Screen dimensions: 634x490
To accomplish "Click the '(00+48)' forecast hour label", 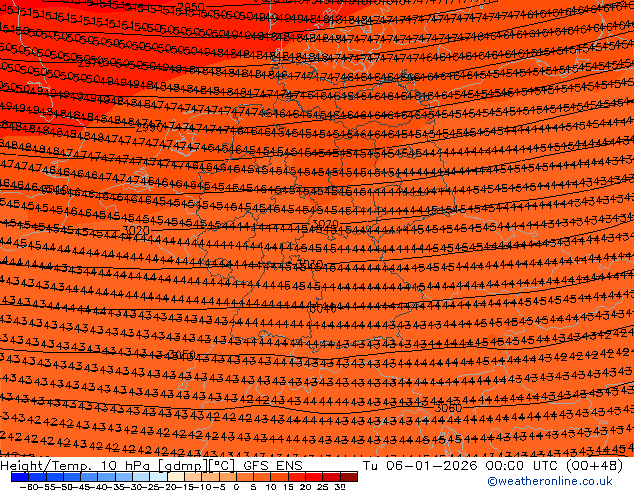I will [594, 466].
